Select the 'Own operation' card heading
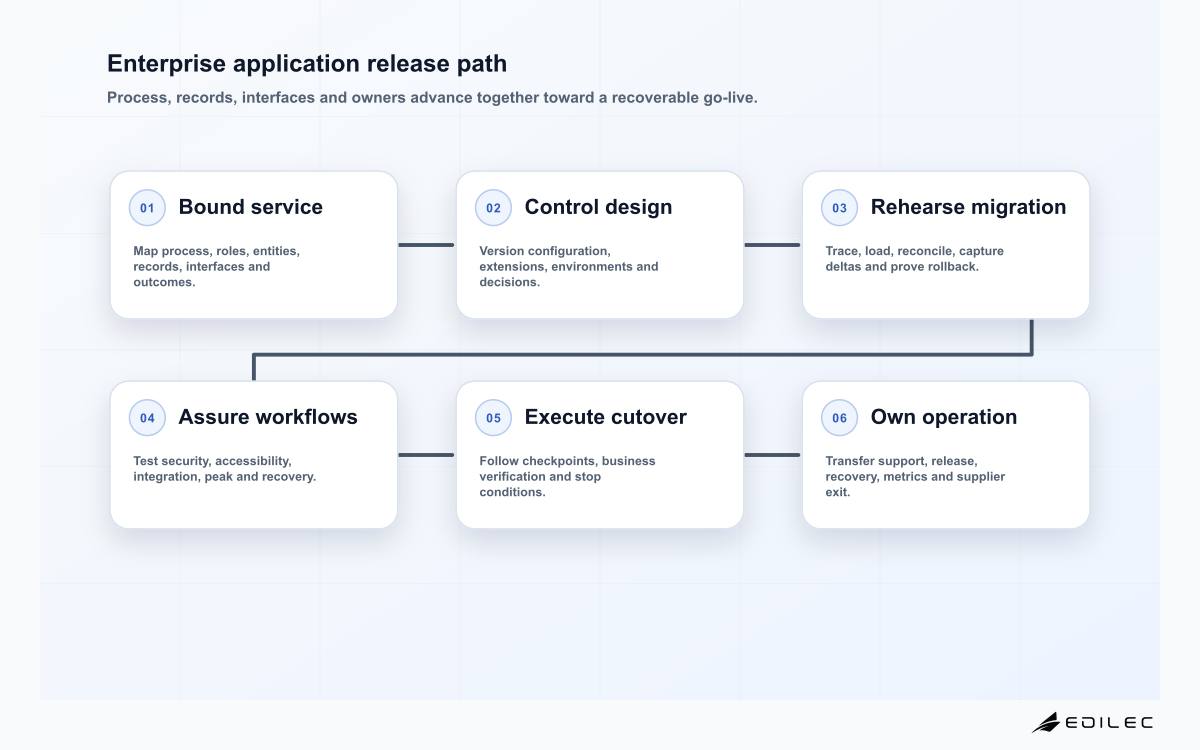The image size is (1200, 750). (x=943, y=417)
